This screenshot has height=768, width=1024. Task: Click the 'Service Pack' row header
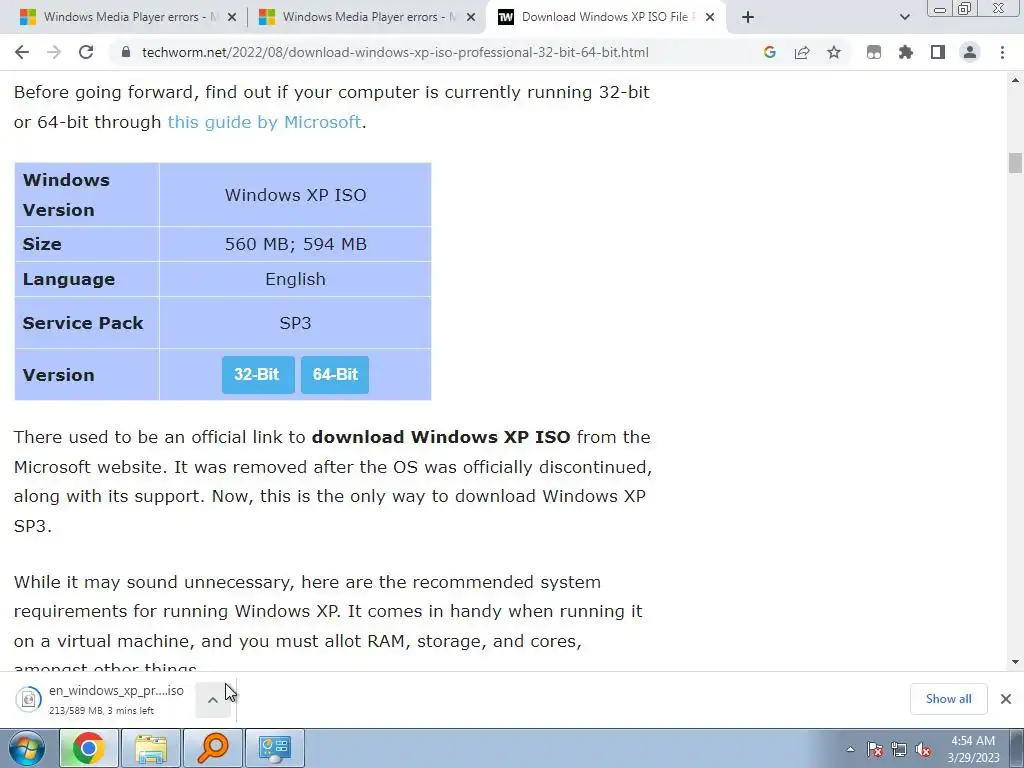[87, 323]
